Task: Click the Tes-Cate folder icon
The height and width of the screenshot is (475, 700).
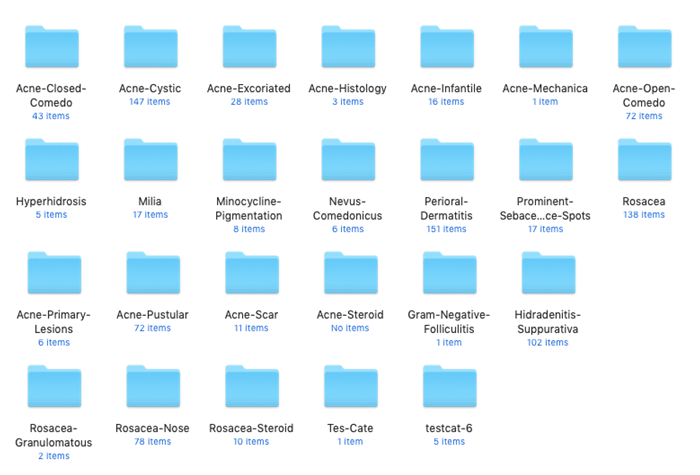Action: (x=350, y=388)
